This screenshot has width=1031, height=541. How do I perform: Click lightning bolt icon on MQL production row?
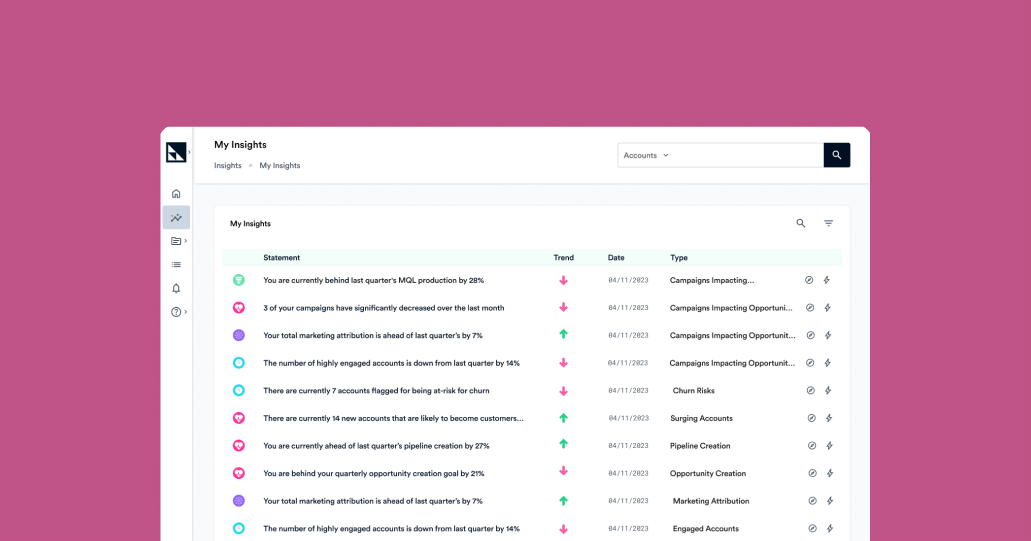coord(827,281)
